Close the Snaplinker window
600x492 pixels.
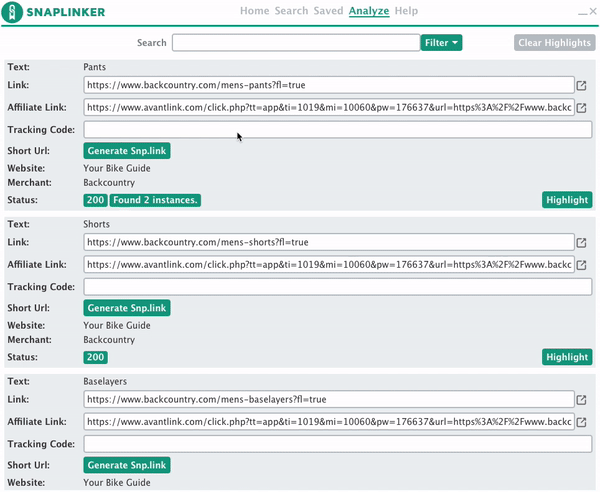tap(593, 11)
